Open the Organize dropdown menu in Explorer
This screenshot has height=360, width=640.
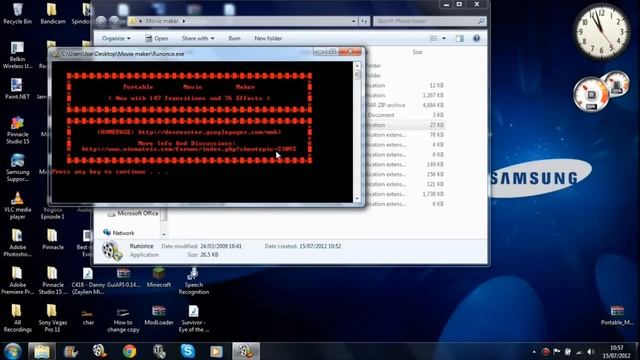click(x=116, y=38)
